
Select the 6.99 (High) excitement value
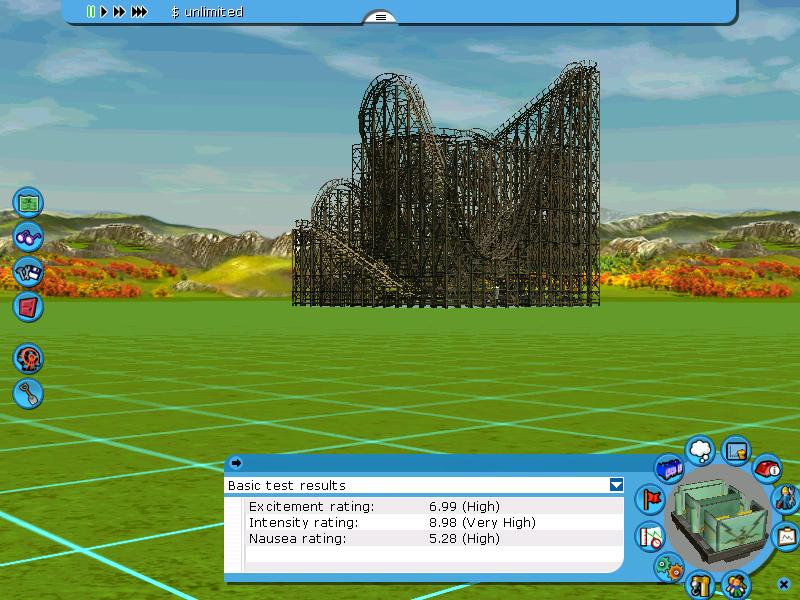[x=464, y=507]
